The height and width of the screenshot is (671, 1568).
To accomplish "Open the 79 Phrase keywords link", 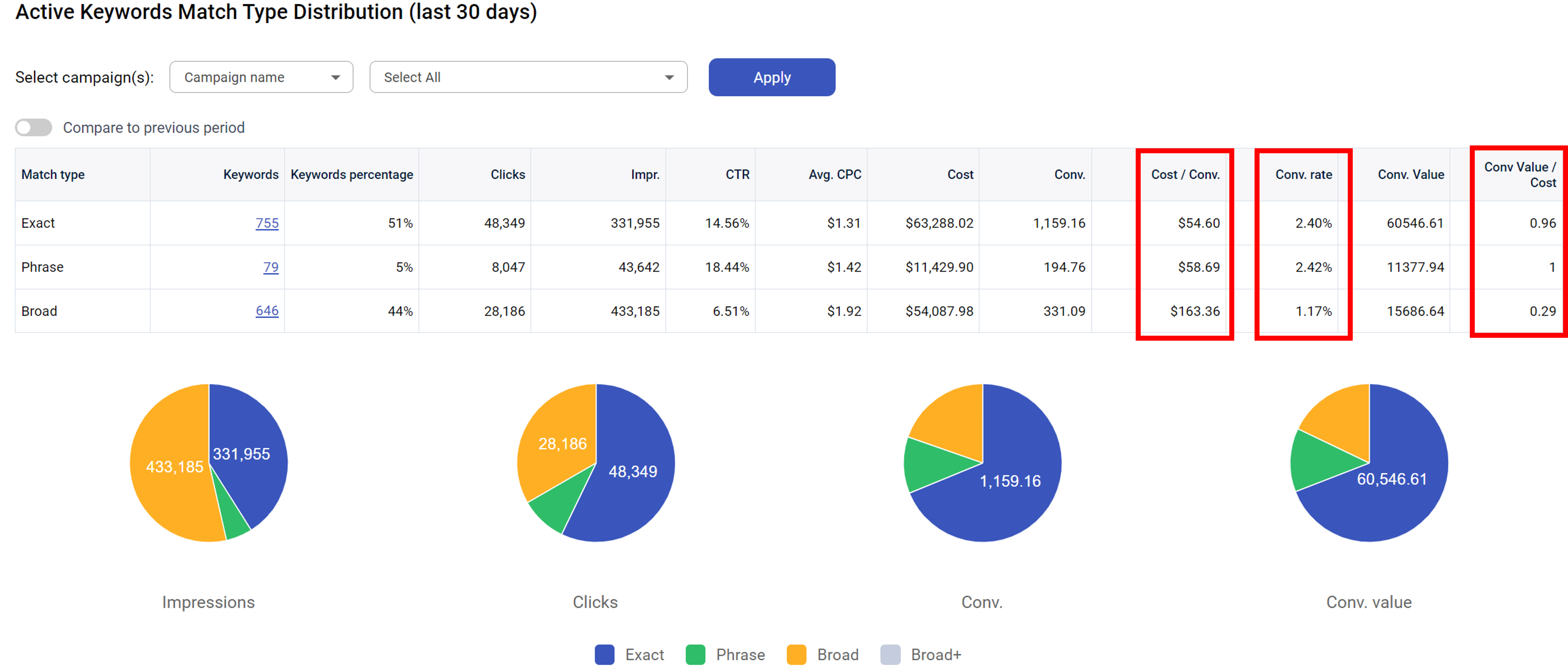I will tap(271, 267).
